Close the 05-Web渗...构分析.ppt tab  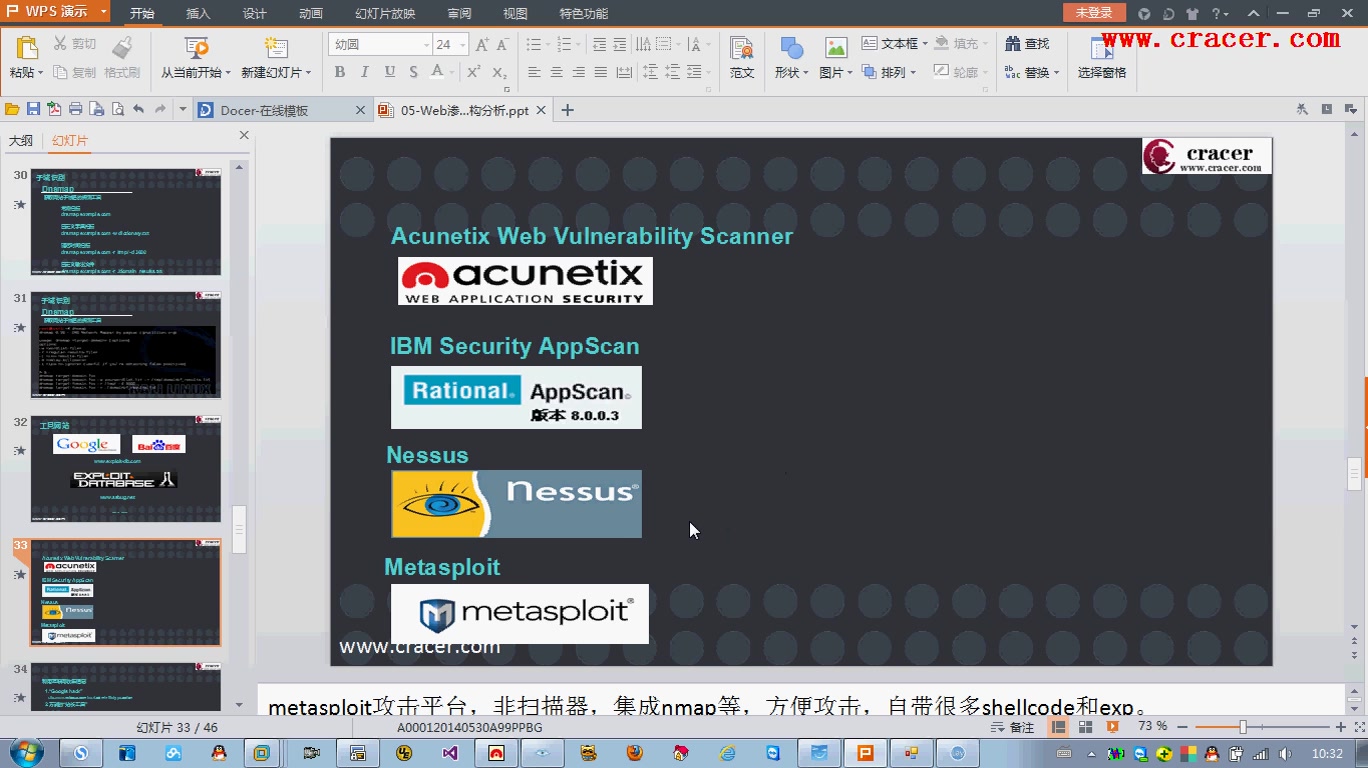[x=542, y=111]
